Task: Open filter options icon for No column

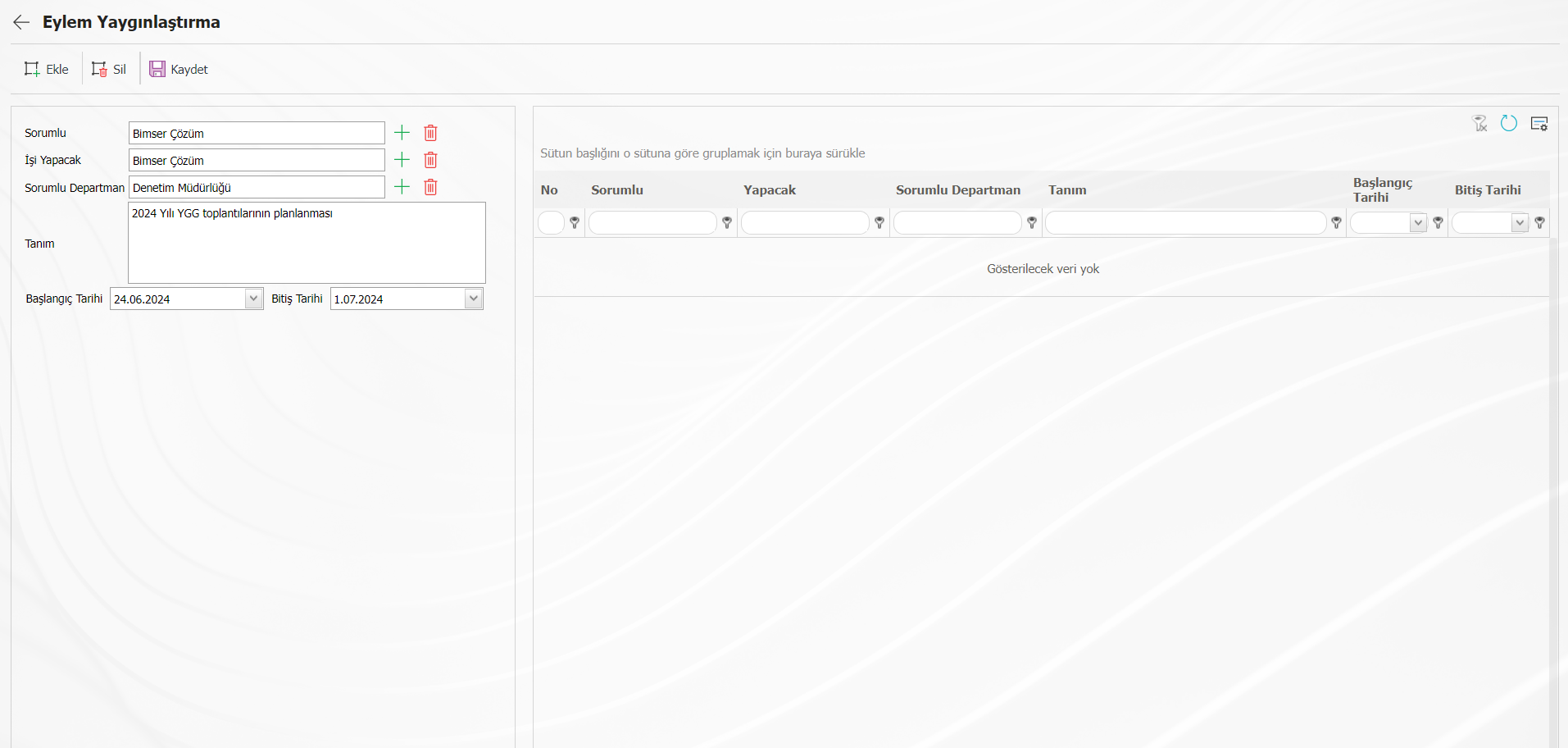Action: 575,222
